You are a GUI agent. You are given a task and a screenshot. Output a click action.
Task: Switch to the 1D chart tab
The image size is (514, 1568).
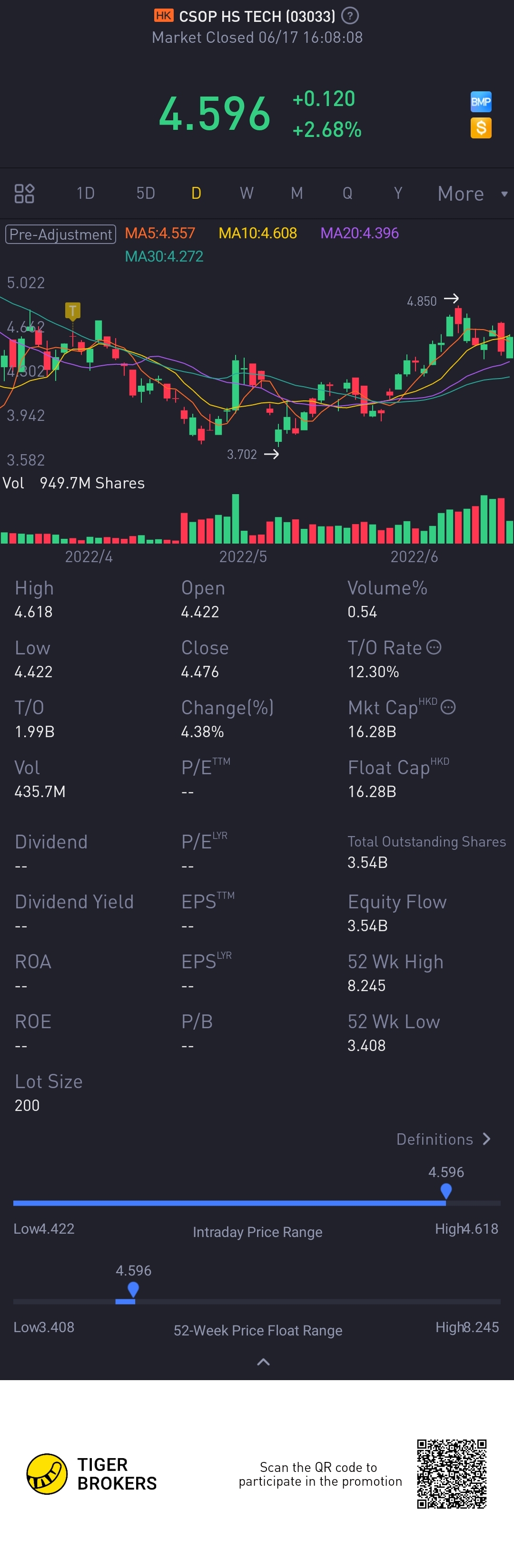85,194
